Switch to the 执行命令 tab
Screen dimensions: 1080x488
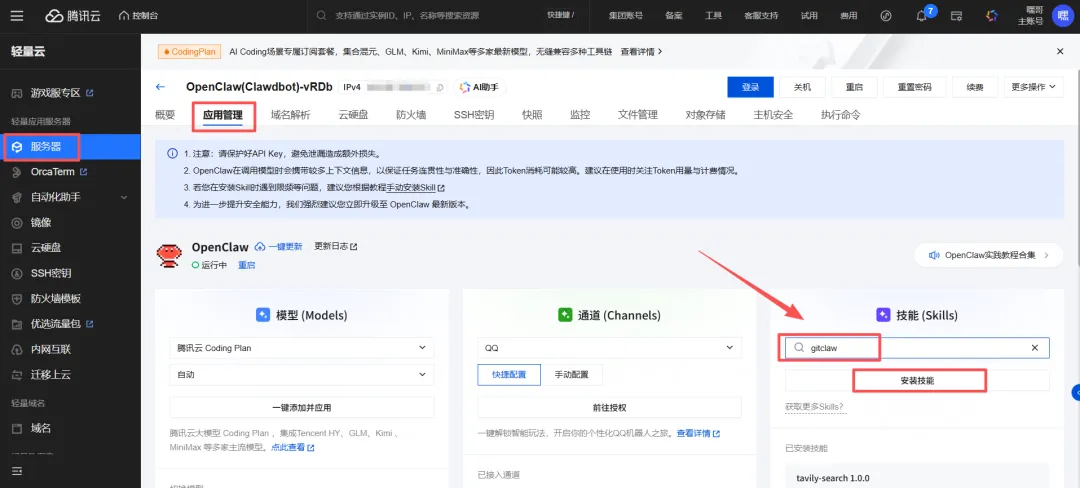[x=840, y=115]
